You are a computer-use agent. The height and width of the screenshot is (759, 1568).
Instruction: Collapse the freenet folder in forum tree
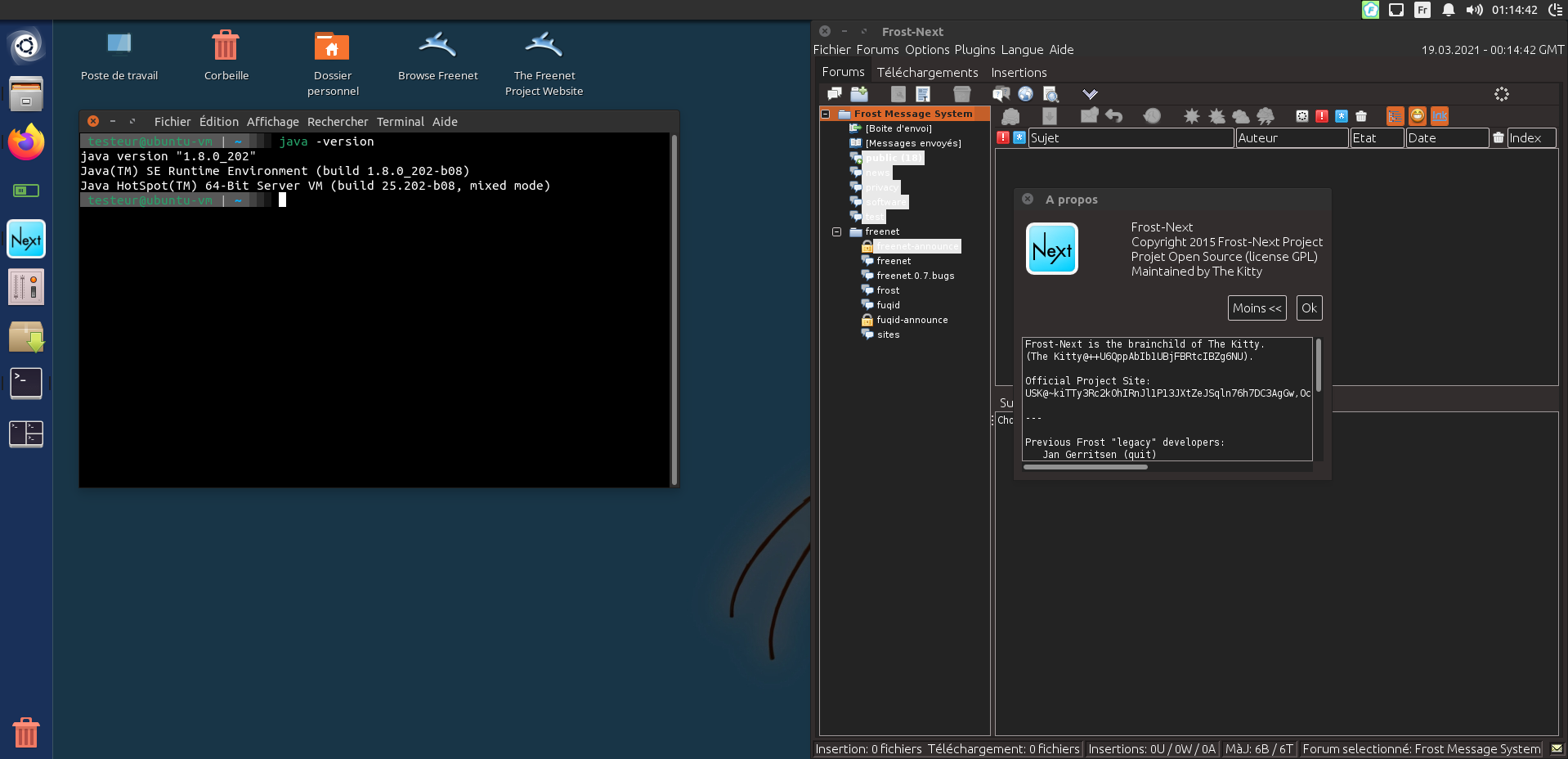836,232
